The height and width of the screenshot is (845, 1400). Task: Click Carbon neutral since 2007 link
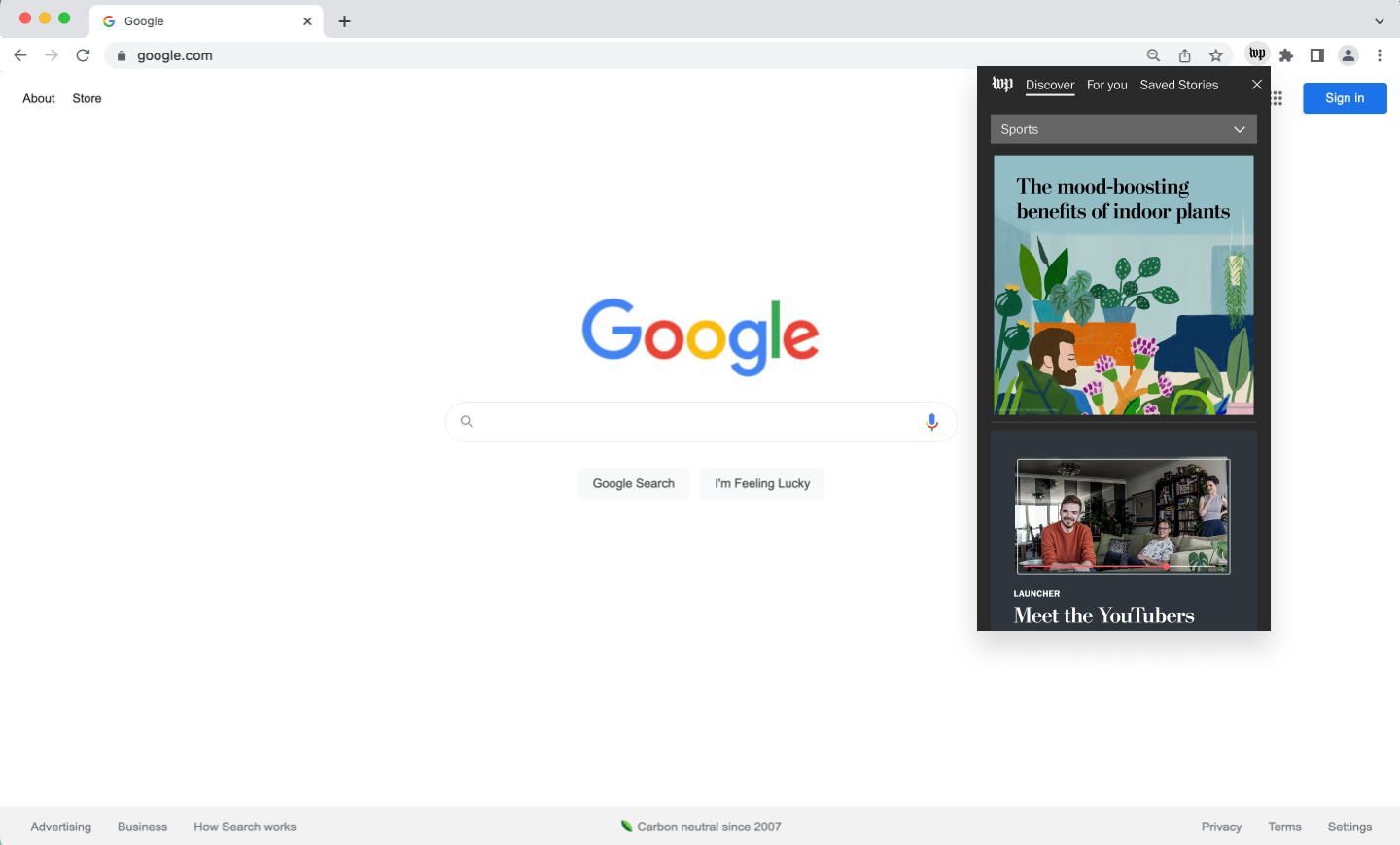pos(701,827)
